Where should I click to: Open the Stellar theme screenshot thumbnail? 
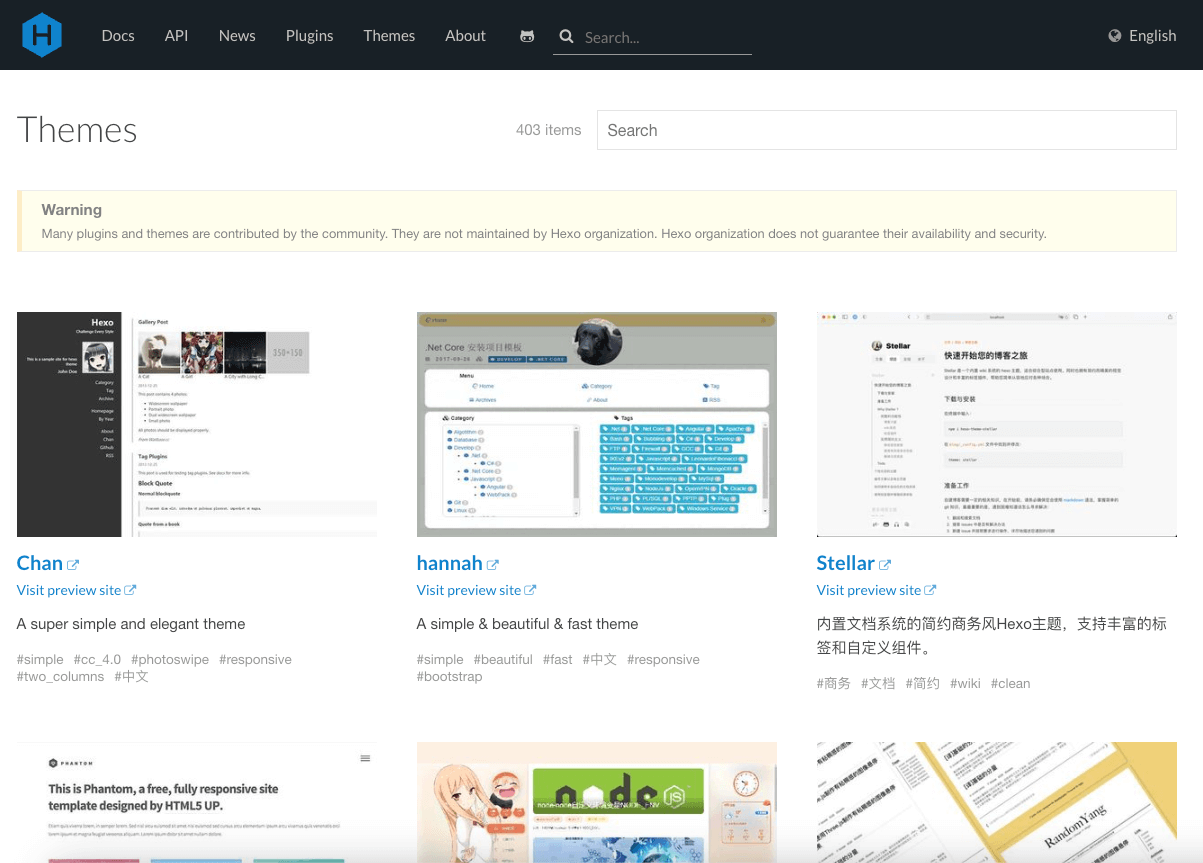[997, 424]
